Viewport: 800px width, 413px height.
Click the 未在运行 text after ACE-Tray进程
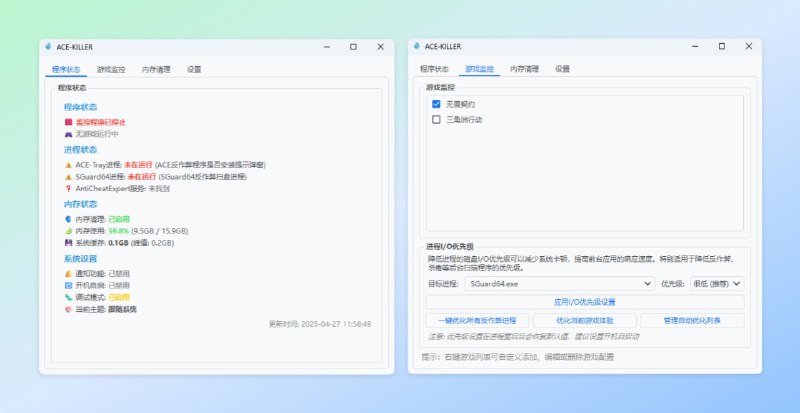click(139, 165)
